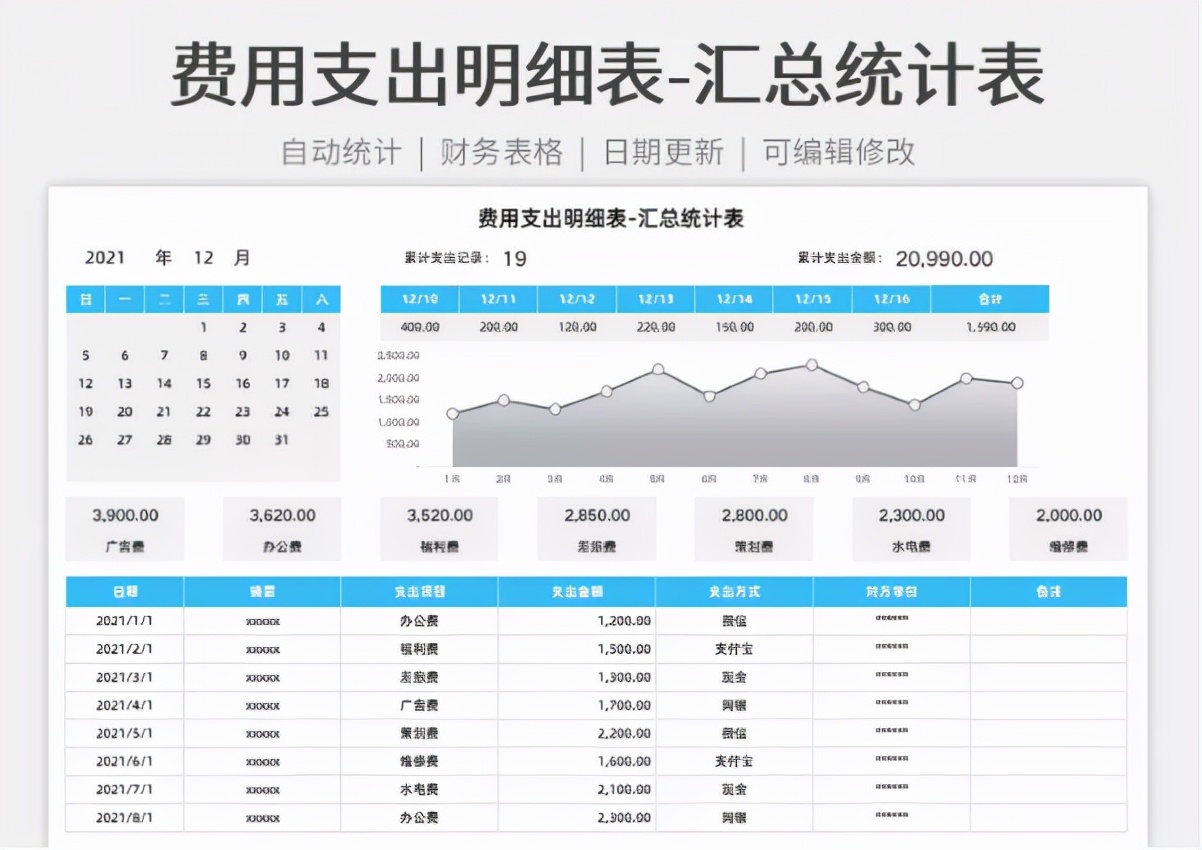Select calendar day 20

[125, 411]
